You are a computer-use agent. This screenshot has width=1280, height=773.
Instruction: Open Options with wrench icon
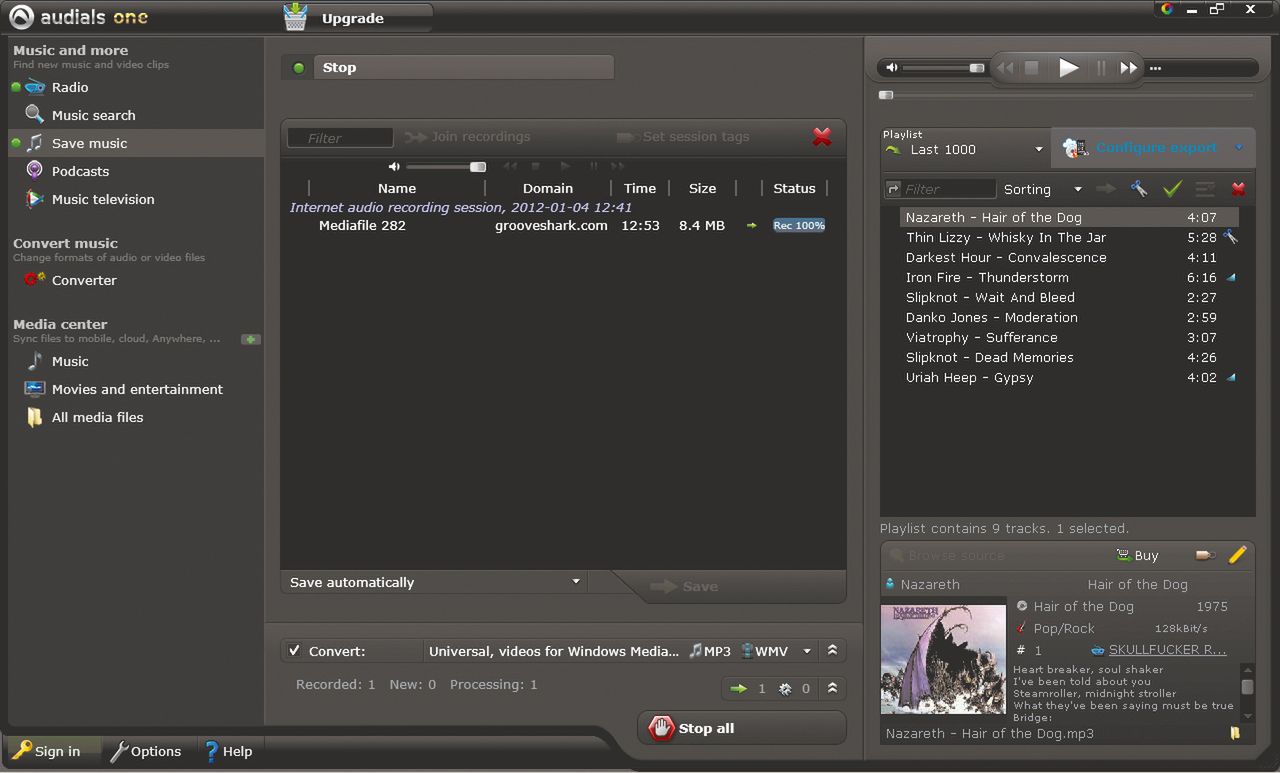point(146,751)
